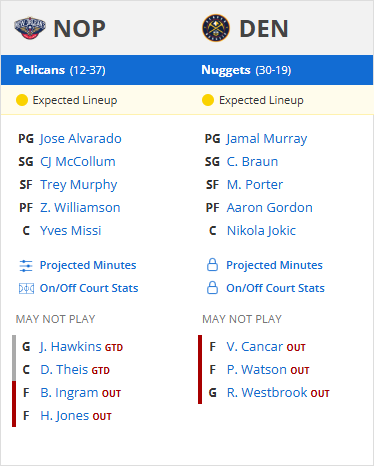Click the Nuggets (30-19) team header
374x466 pixels.
pos(246,70)
